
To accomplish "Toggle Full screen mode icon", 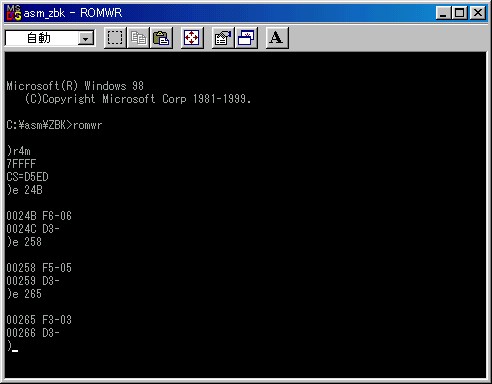I will coord(192,38).
